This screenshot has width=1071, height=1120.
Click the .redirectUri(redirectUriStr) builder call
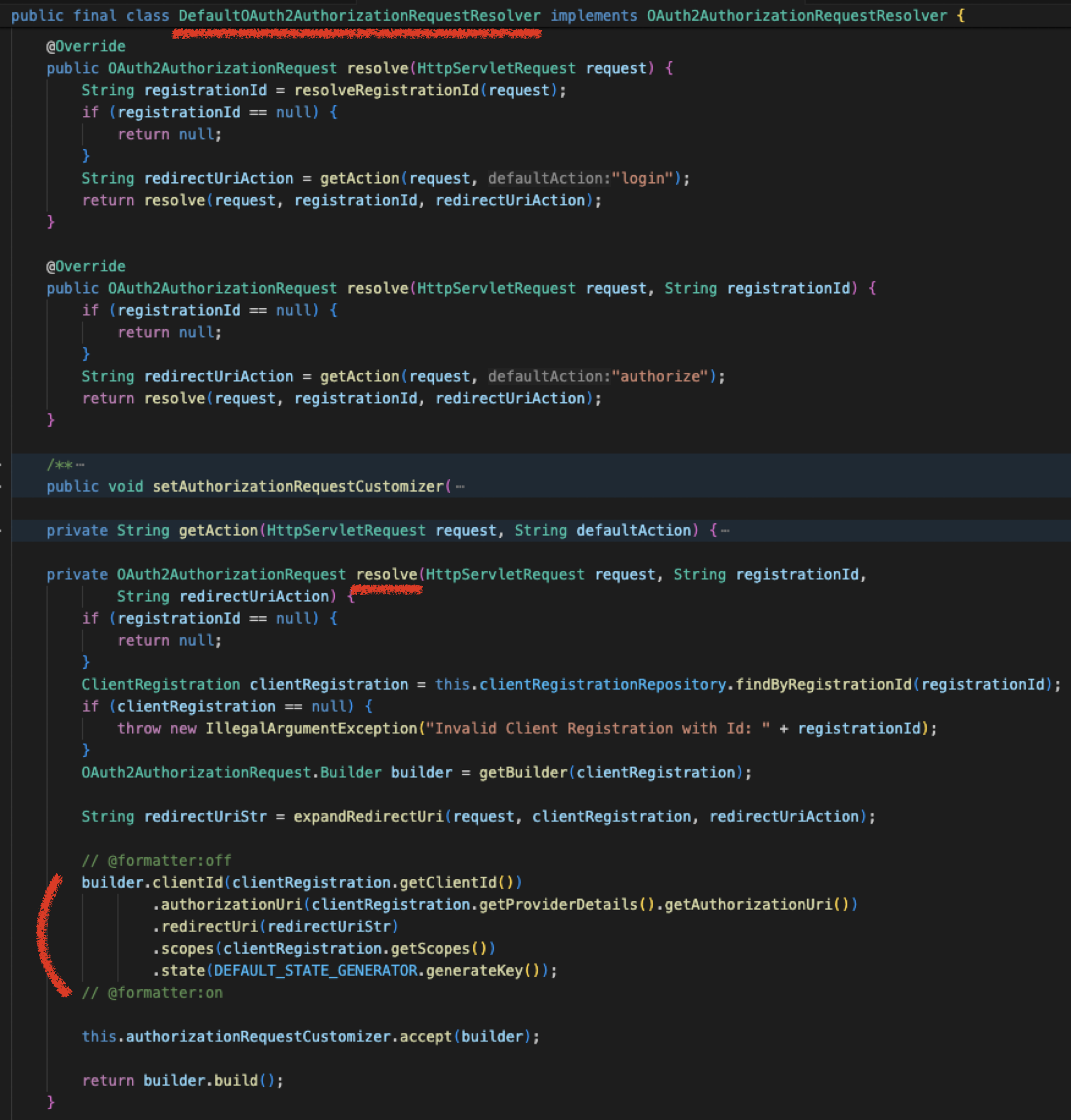tap(275, 927)
